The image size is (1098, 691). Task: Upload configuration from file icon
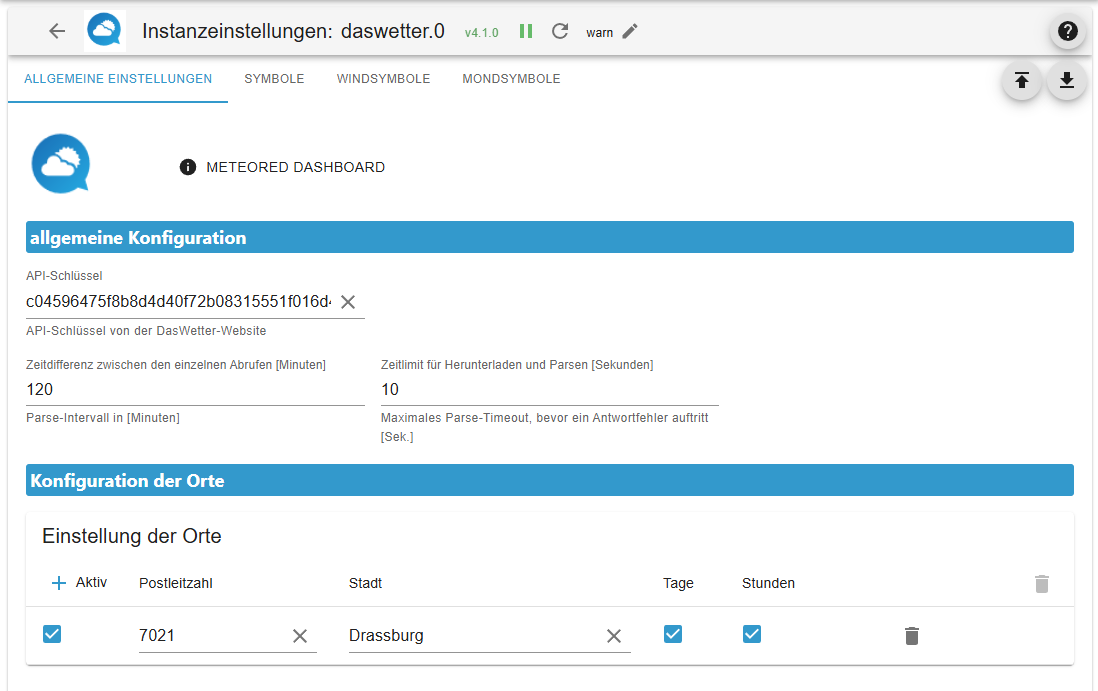coord(1022,81)
